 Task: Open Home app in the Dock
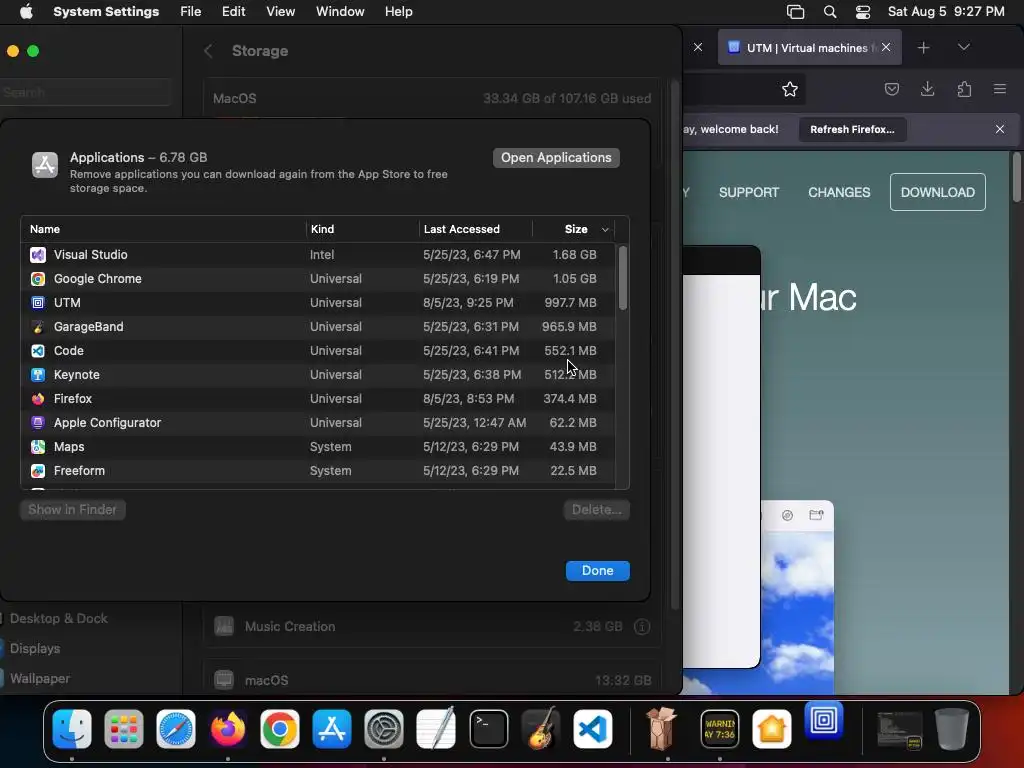point(771,729)
